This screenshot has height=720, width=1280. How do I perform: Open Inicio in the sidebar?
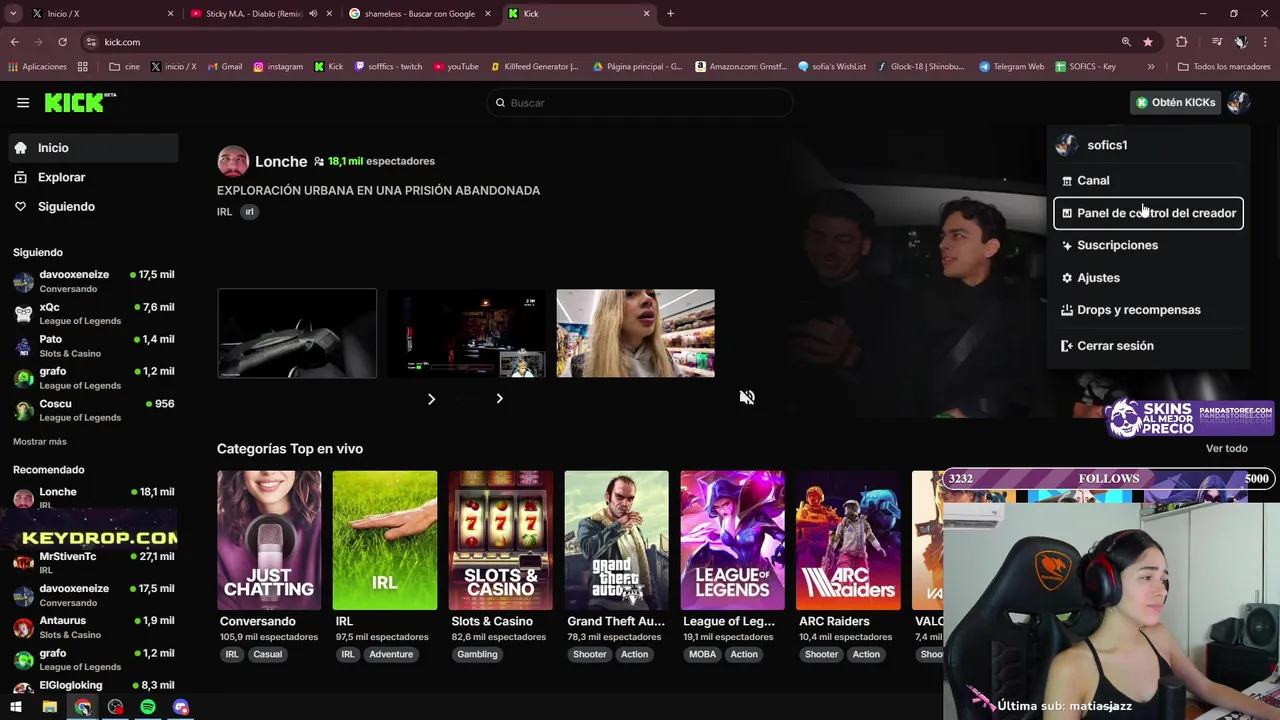[93, 148]
